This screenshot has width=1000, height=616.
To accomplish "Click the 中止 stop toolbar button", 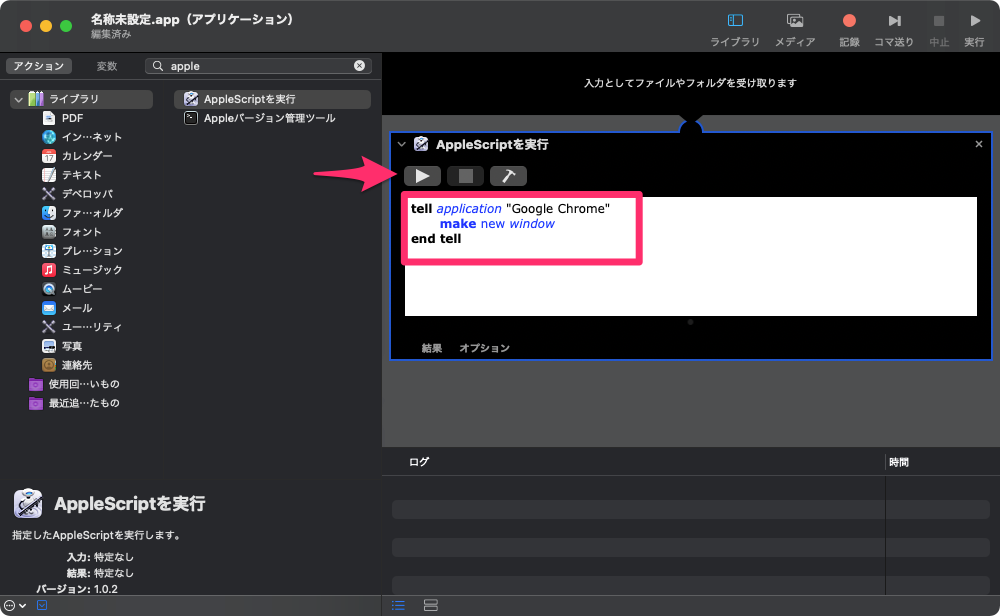I will 939,29.
